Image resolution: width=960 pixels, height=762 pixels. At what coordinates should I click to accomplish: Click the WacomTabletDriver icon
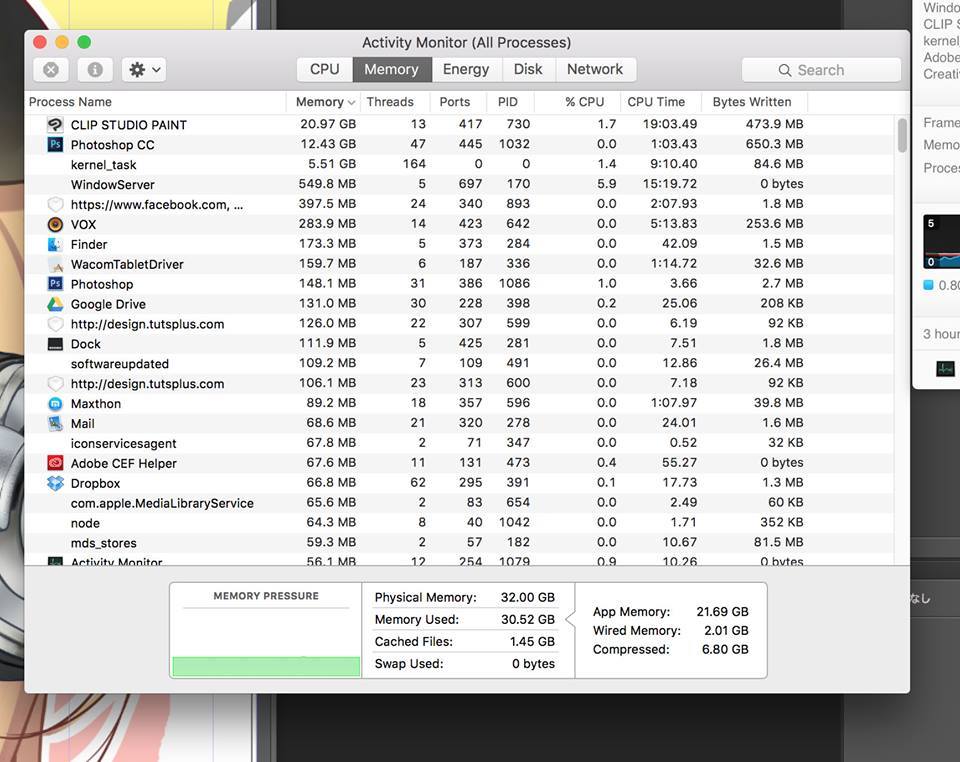[x=55, y=264]
